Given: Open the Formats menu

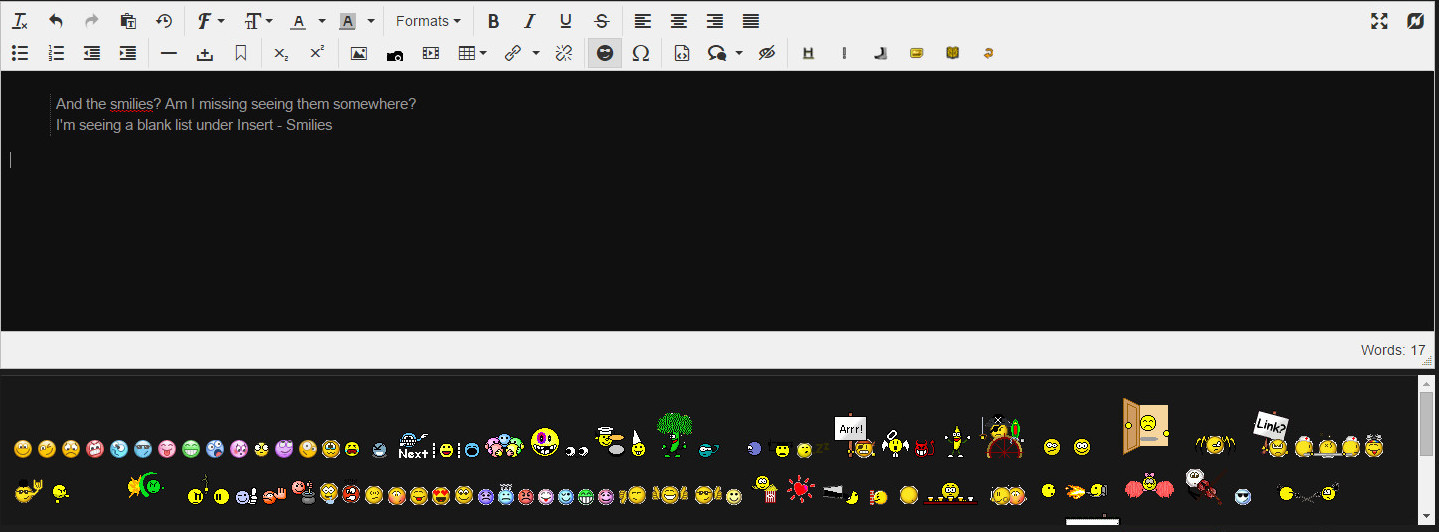Looking at the screenshot, I should pos(428,21).
